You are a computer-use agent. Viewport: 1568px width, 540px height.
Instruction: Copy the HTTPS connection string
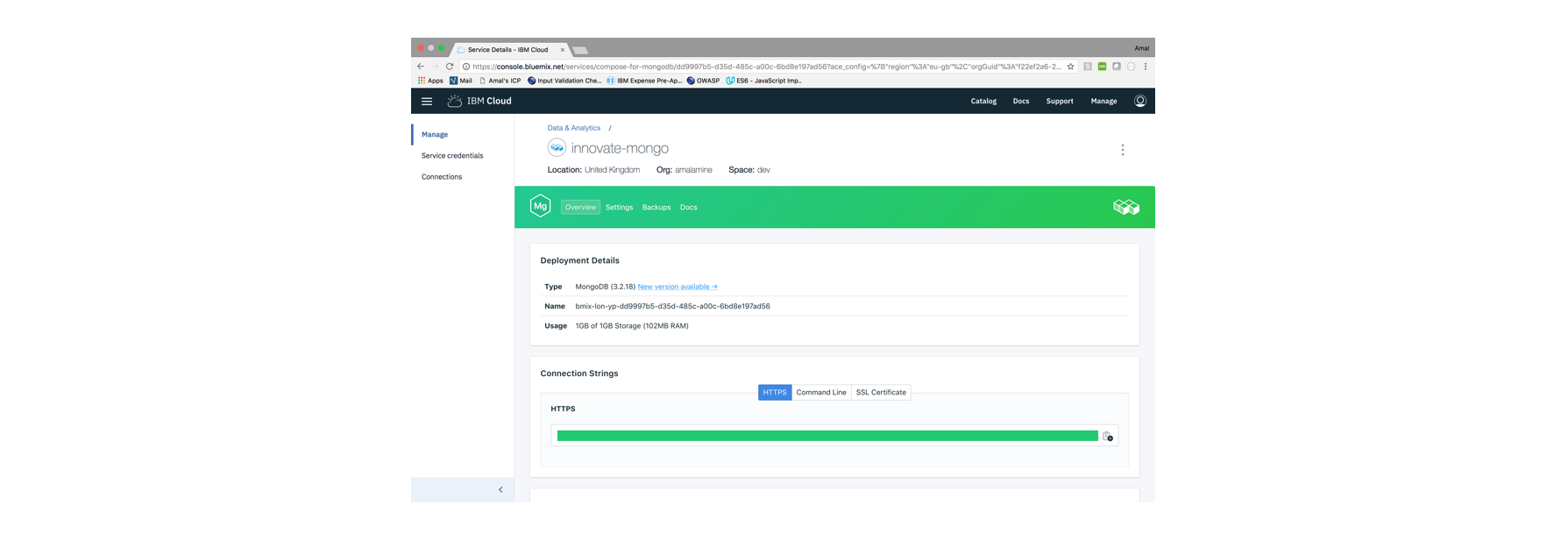(x=1108, y=436)
